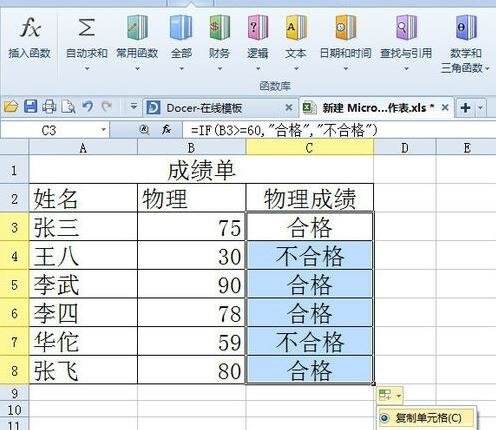Image resolution: width=496 pixels, height=430 pixels.
Task: Click the AutoSum (自动求和) sigma icon
Action: click(87, 27)
